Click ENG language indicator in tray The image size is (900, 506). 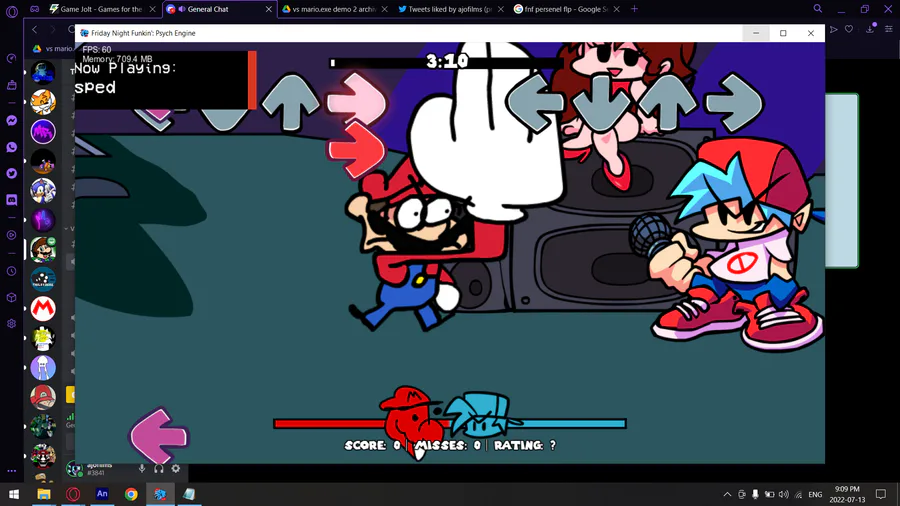(x=815, y=495)
